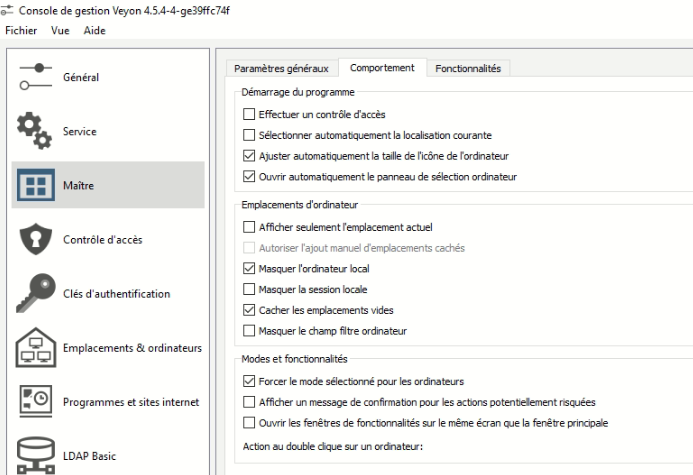
Task: Click the Modes et fonctionnalités group title
Action: [294, 359]
